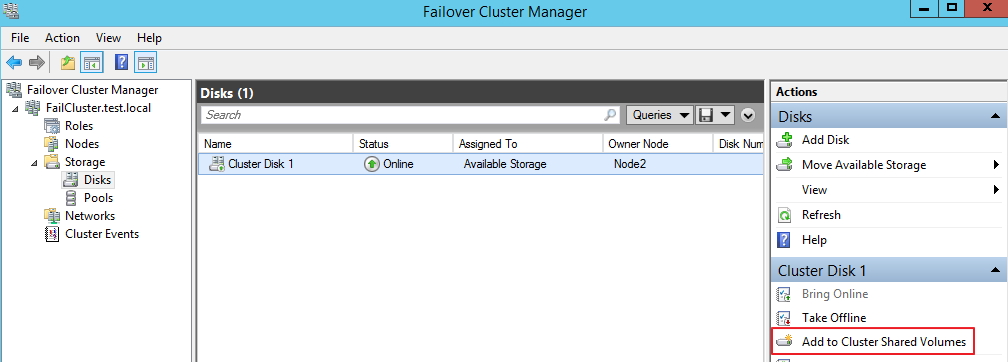The width and height of the screenshot is (1008, 362).
Task: Click the Networks icon in the tree
Action: (52, 216)
